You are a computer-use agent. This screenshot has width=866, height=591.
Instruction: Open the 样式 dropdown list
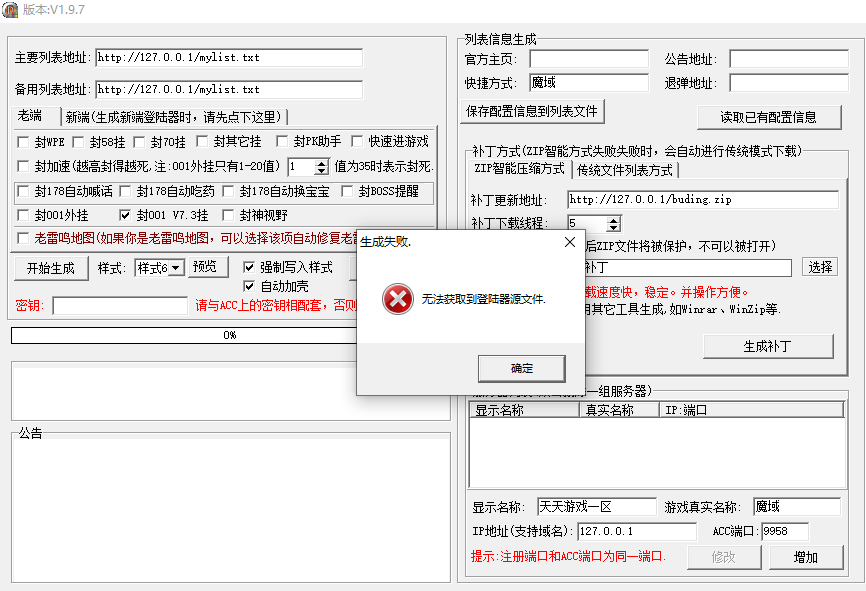click(x=176, y=268)
